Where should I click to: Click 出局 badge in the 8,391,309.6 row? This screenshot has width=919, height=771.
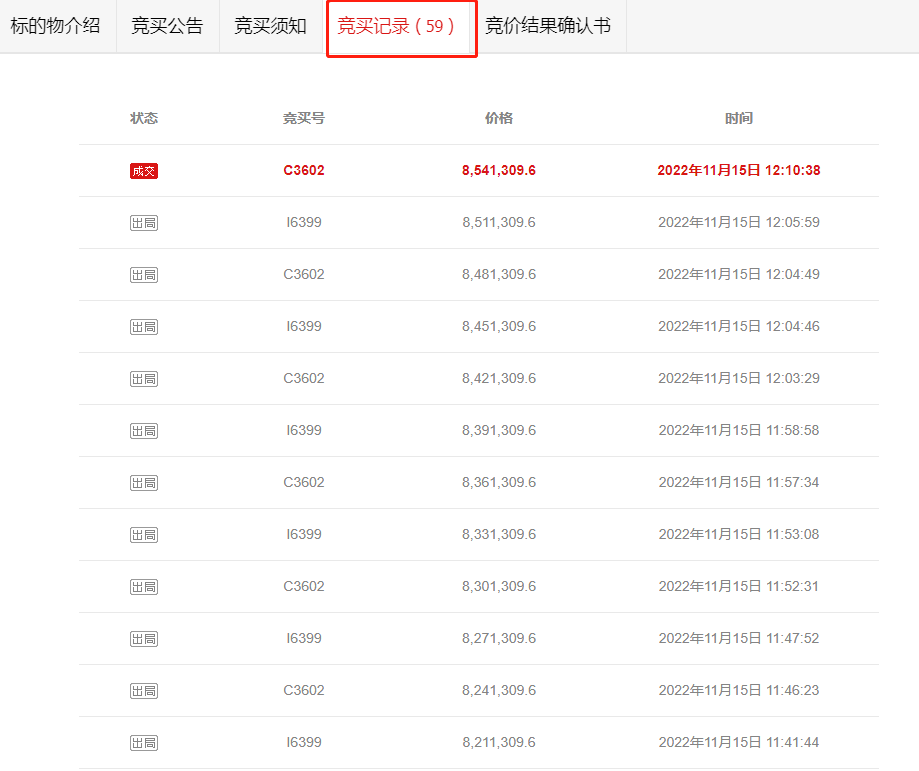point(144,431)
